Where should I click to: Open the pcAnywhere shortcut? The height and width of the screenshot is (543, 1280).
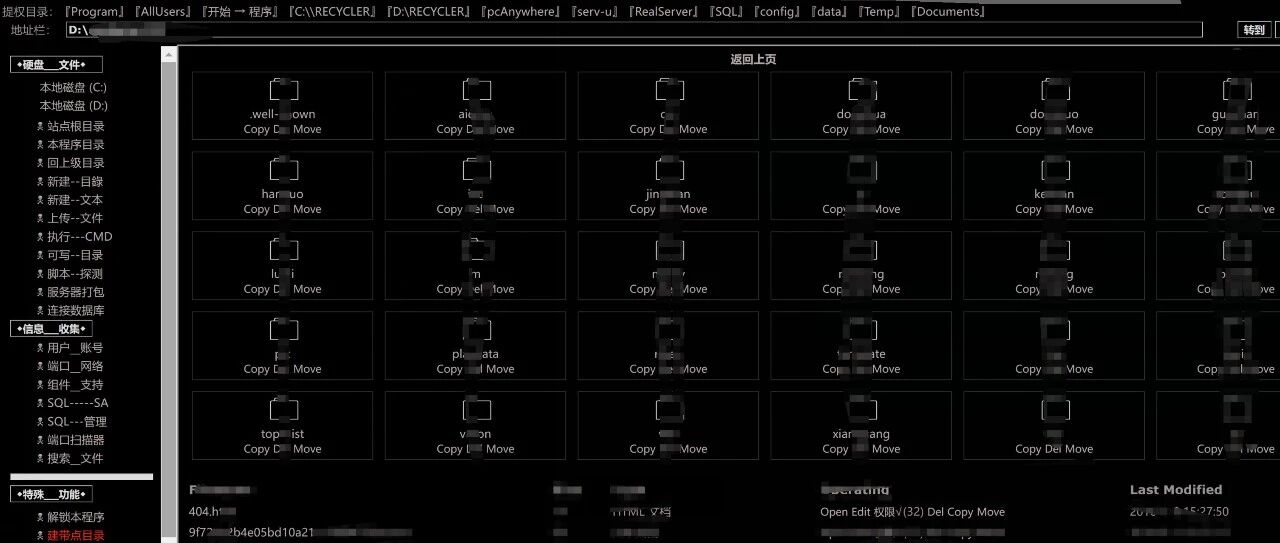(522, 12)
